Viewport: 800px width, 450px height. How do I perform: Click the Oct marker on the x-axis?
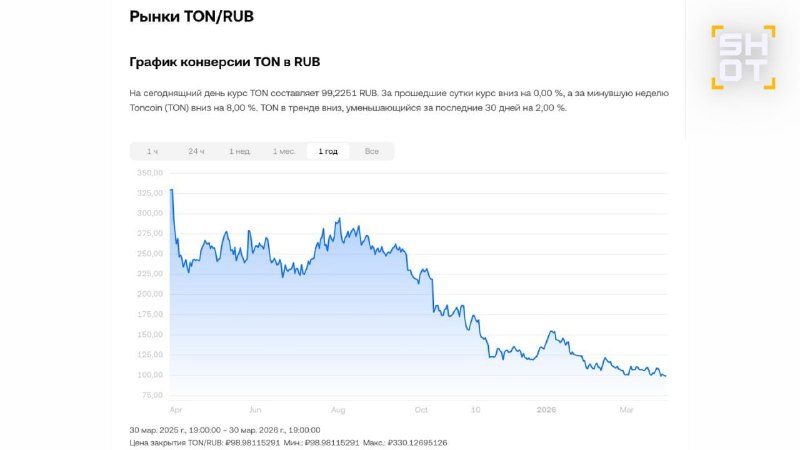tap(421, 409)
